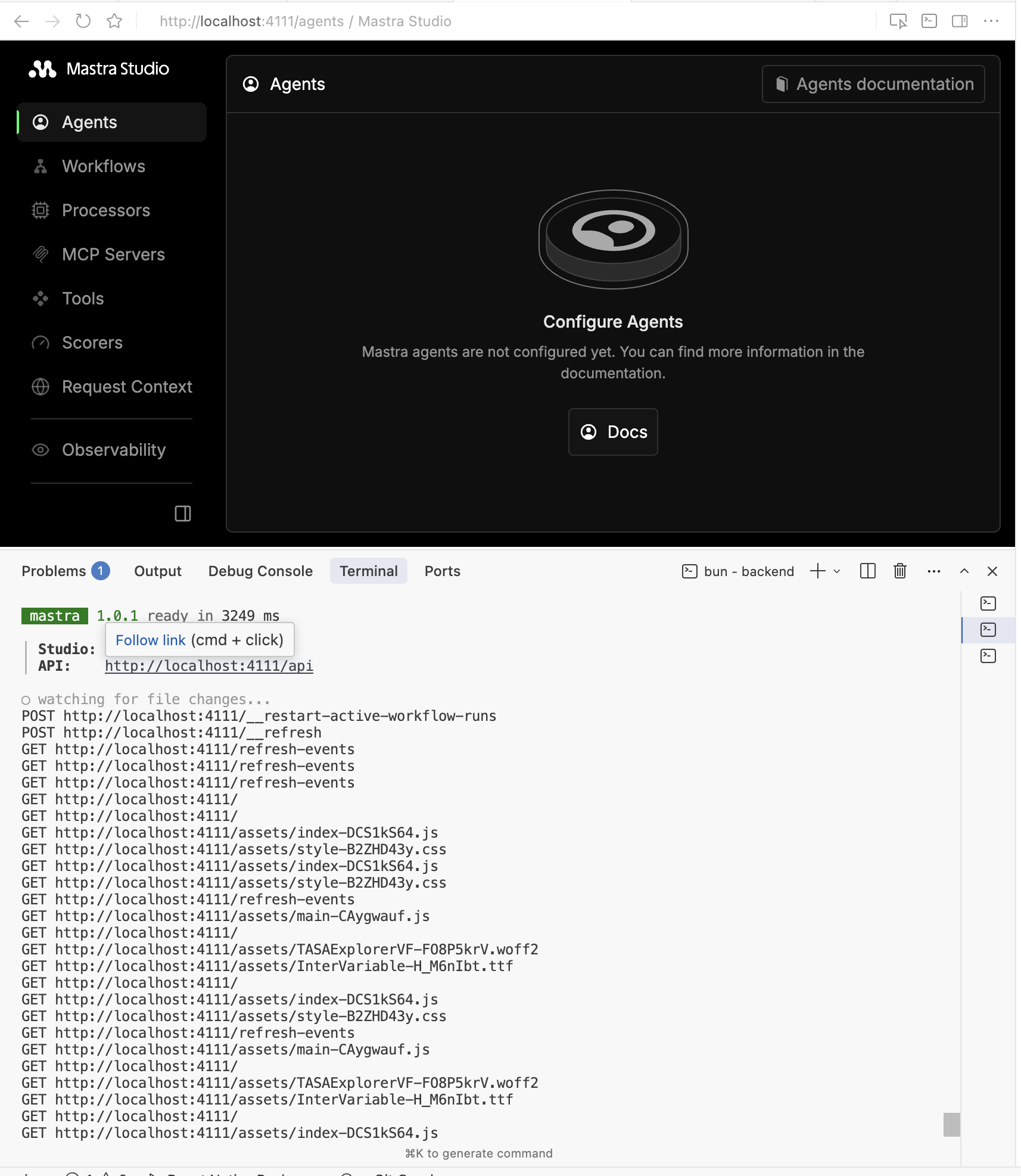1021x1176 pixels.
Task: Go to Processors in the sidebar
Action: click(111, 210)
